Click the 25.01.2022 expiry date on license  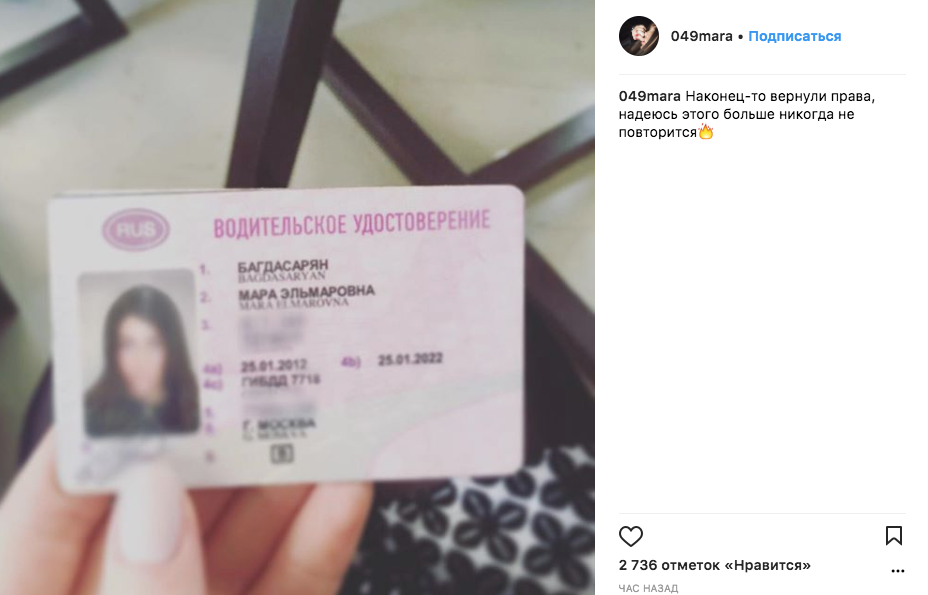[x=410, y=359]
